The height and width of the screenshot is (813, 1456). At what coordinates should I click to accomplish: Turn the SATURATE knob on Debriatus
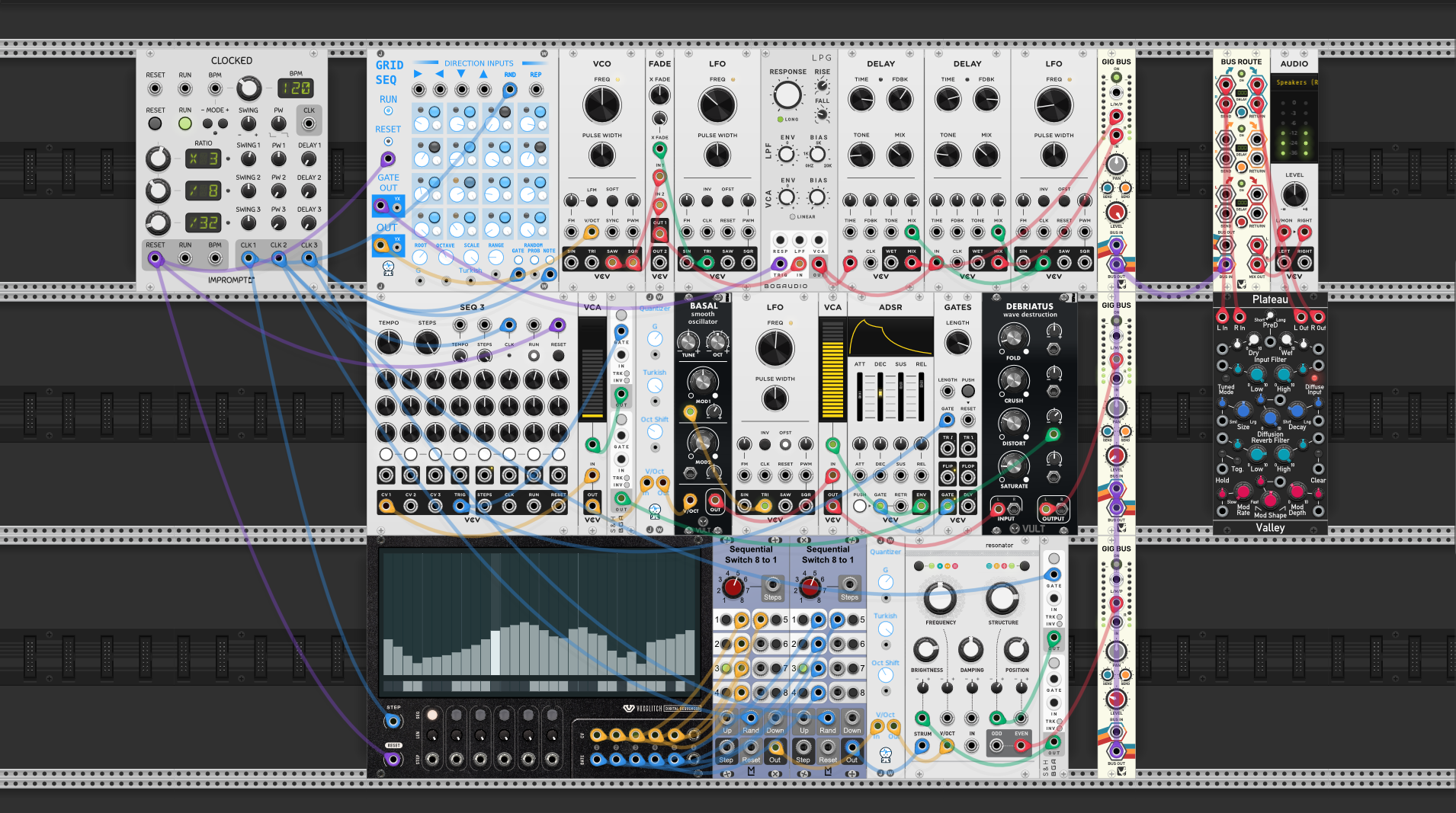(x=1013, y=466)
